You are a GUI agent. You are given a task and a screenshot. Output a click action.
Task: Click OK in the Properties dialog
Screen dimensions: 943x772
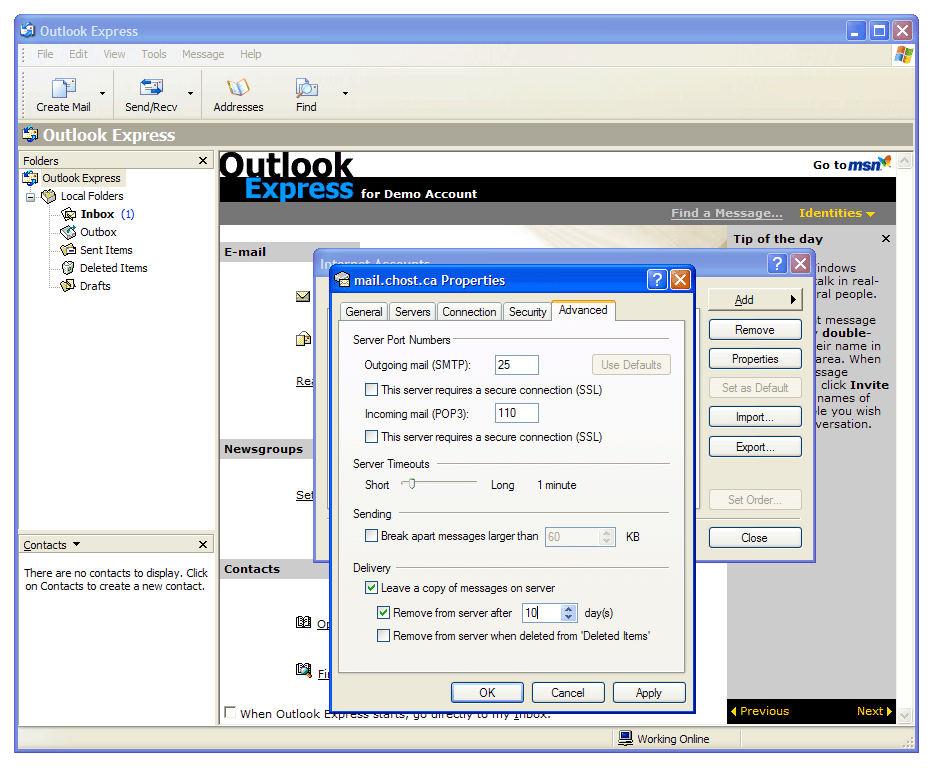point(487,693)
